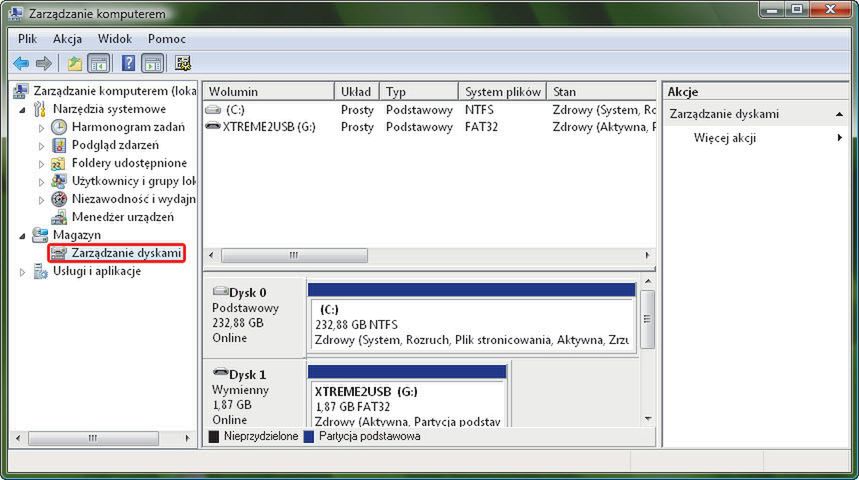The height and width of the screenshot is (480, 859).
Task: Open the Więcej akcji submenu
Action: click(x=839, y=138)
